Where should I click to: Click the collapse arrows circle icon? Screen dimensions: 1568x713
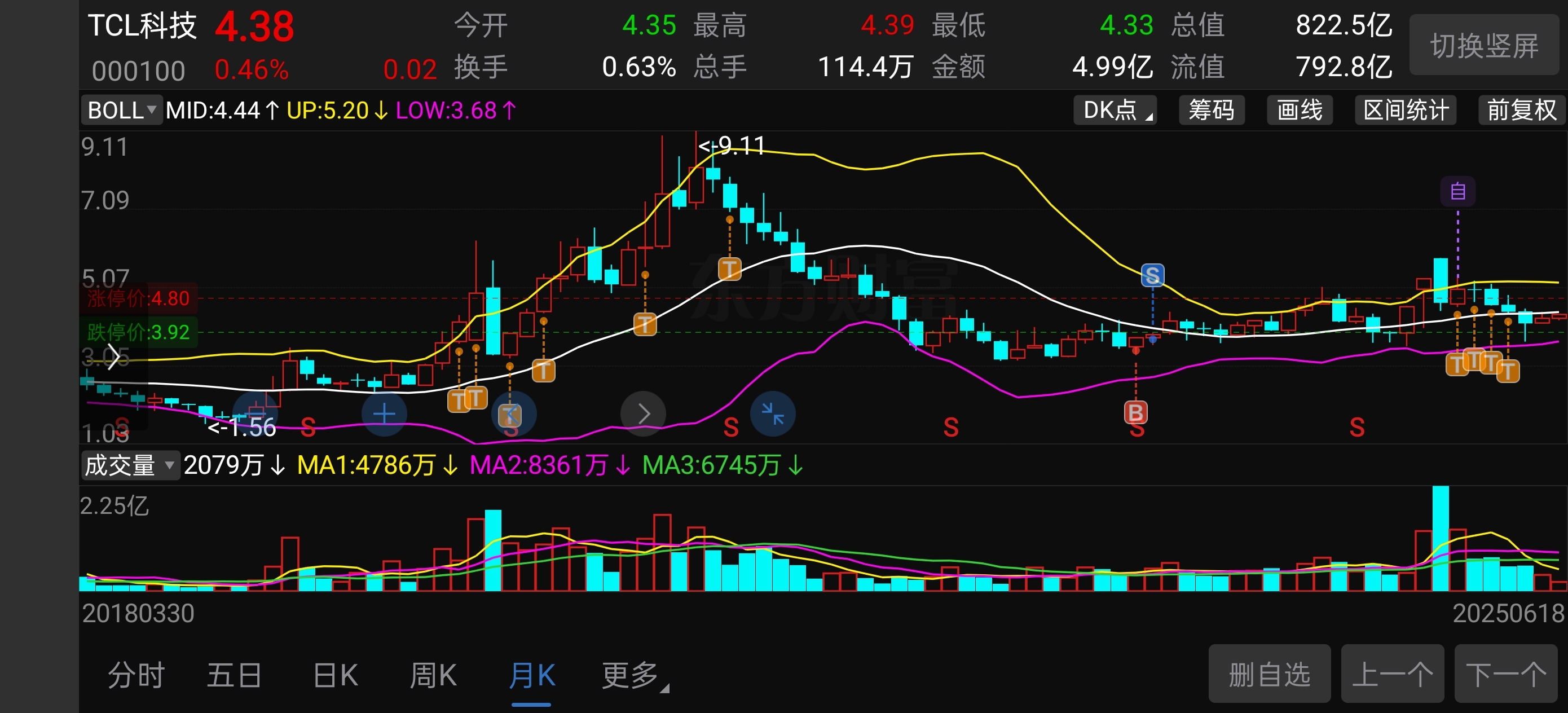click(772, 414)
